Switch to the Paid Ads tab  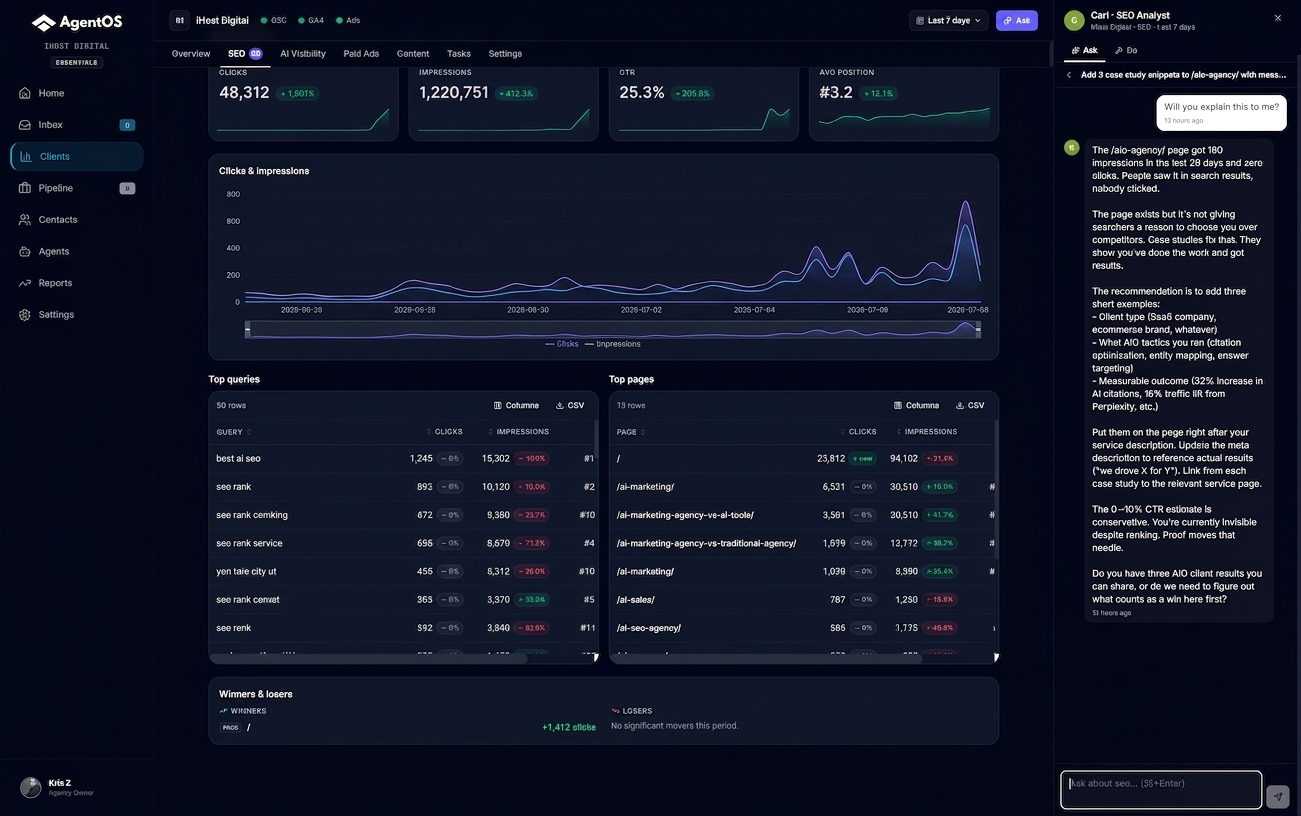tap(361, 53)
